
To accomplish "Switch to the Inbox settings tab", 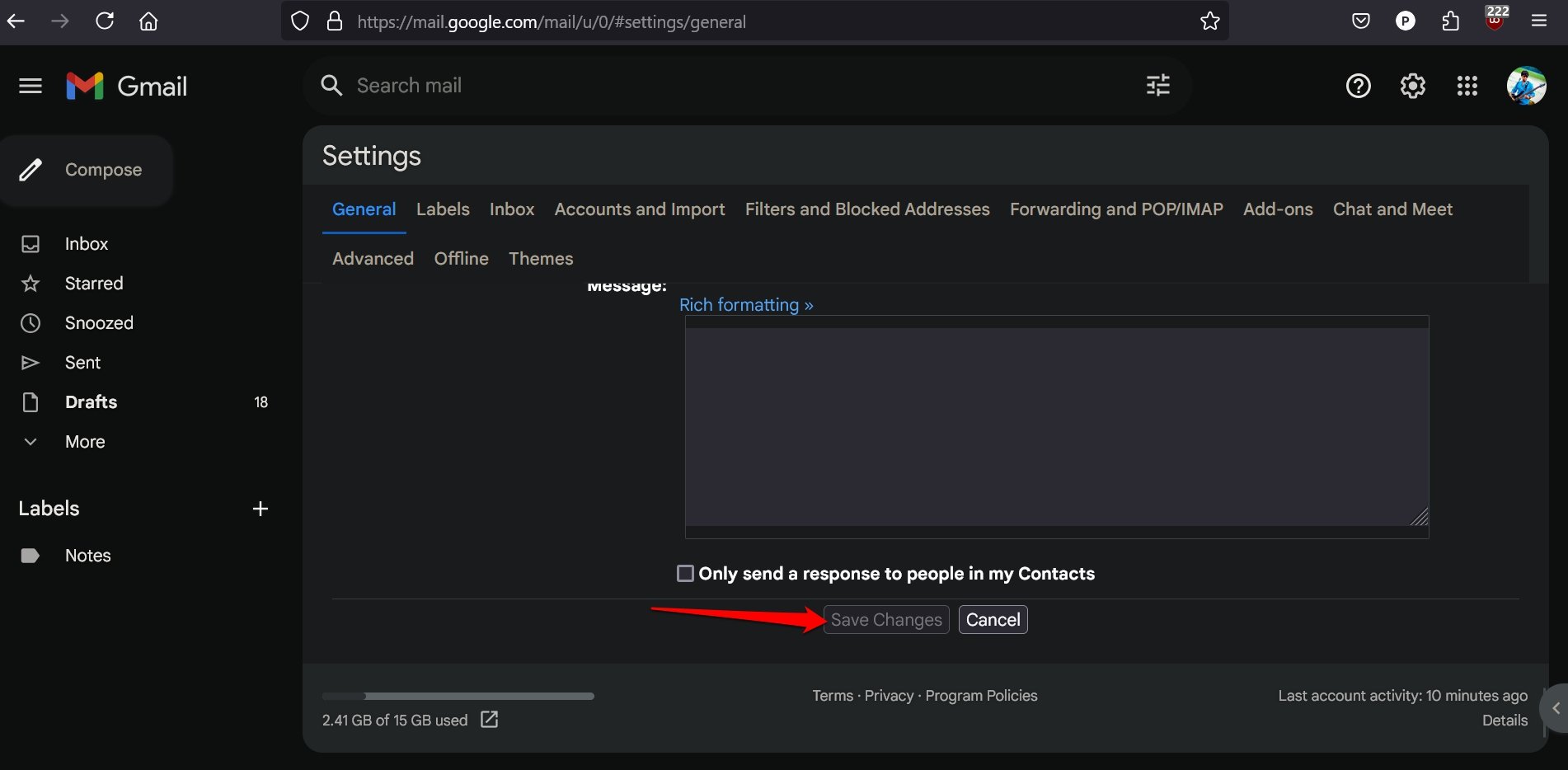I will (x=512, y=209).
